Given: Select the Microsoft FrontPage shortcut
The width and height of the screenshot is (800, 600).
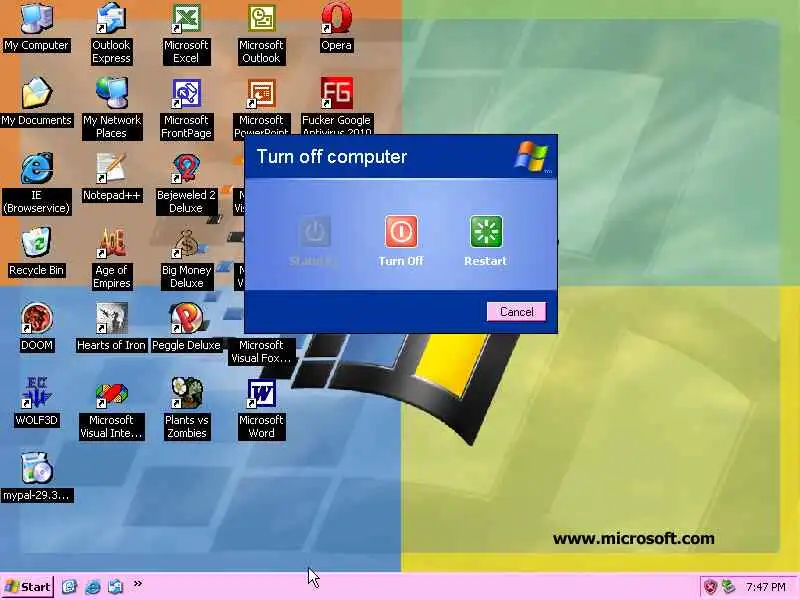Looking at the screenshot, I should pos(186,93).
